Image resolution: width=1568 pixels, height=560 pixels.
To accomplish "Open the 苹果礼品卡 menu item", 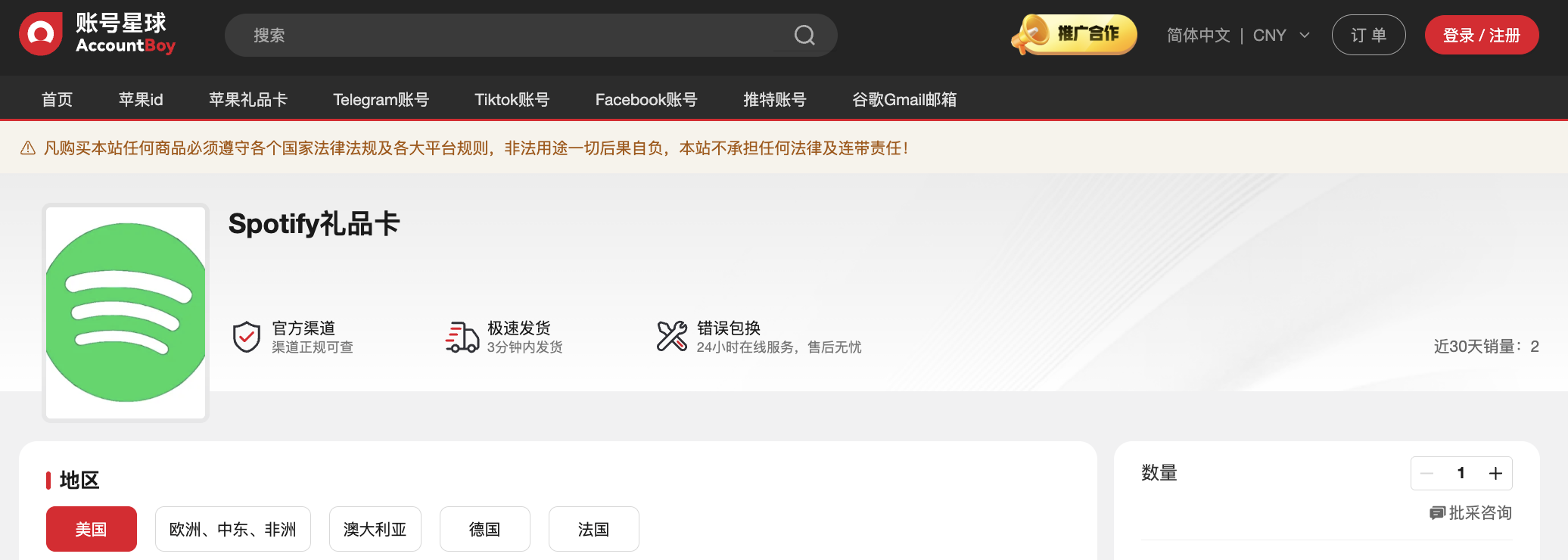I will pos(247,100).
